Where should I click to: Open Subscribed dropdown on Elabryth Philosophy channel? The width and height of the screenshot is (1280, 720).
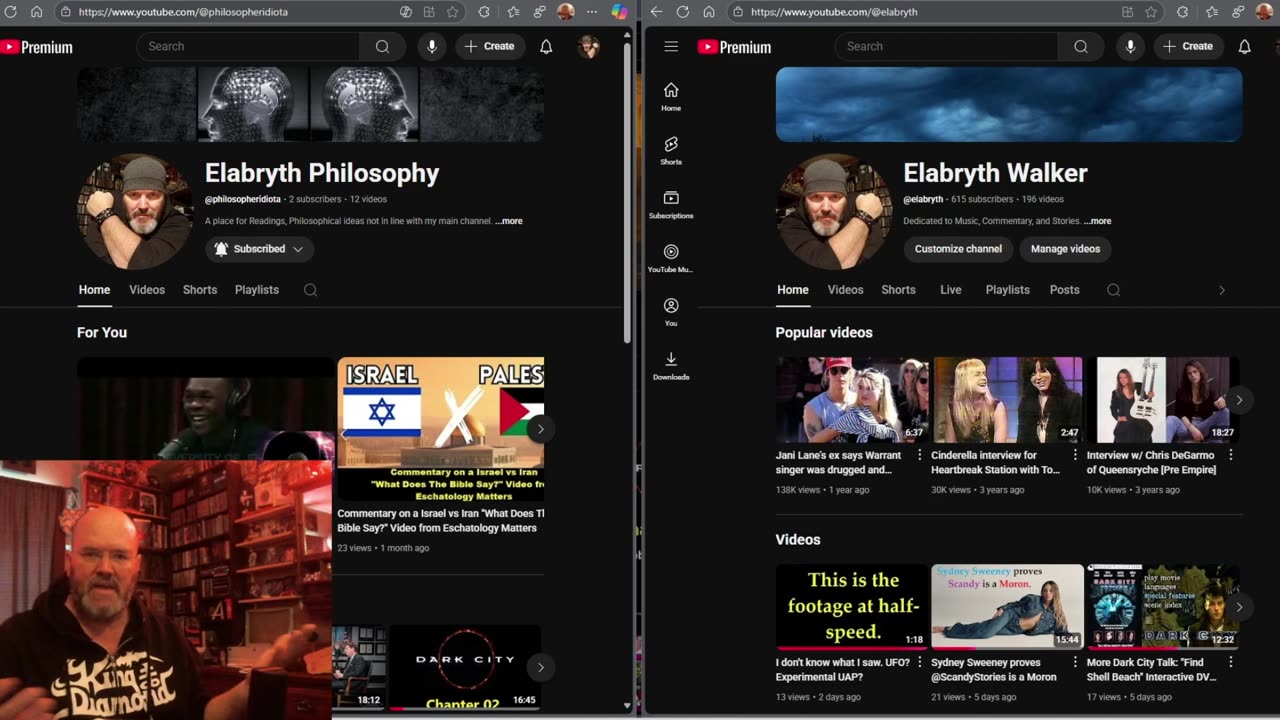coord(259,249)
